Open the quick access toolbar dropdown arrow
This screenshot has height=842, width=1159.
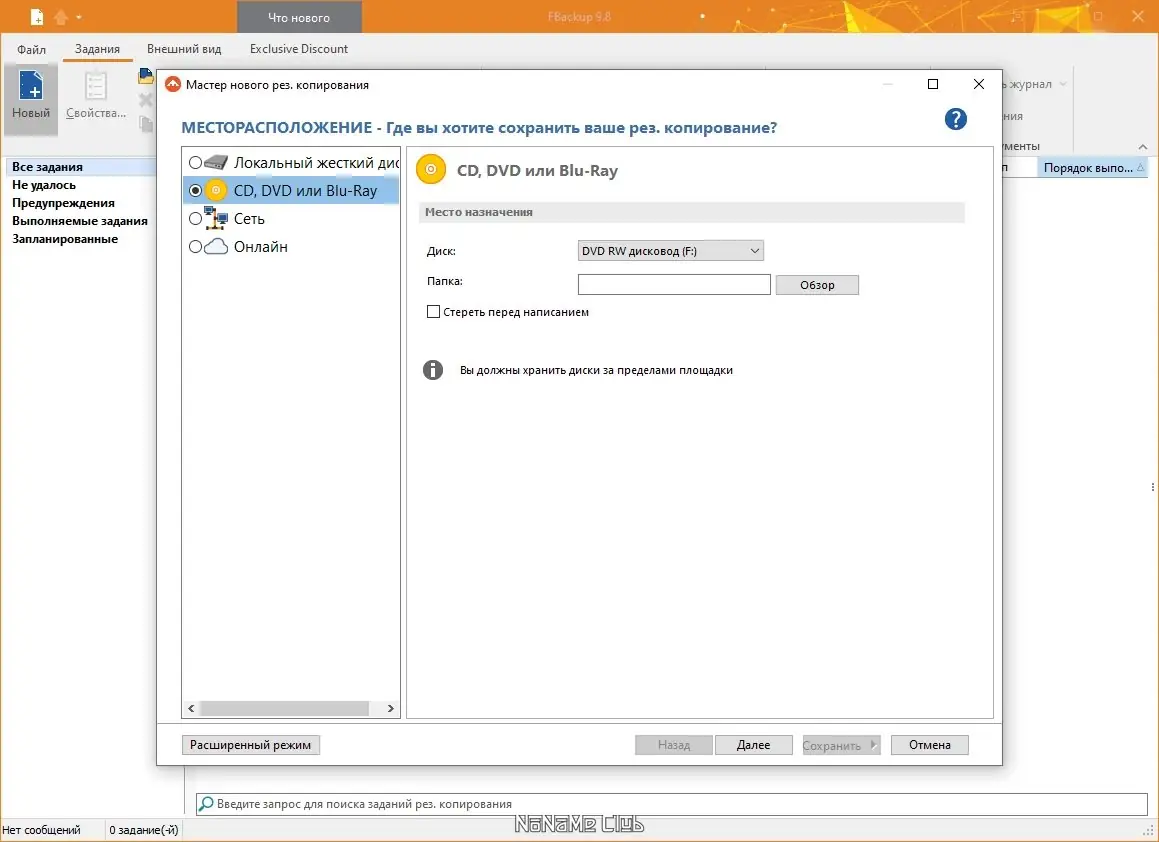click(x=79, y=17)
